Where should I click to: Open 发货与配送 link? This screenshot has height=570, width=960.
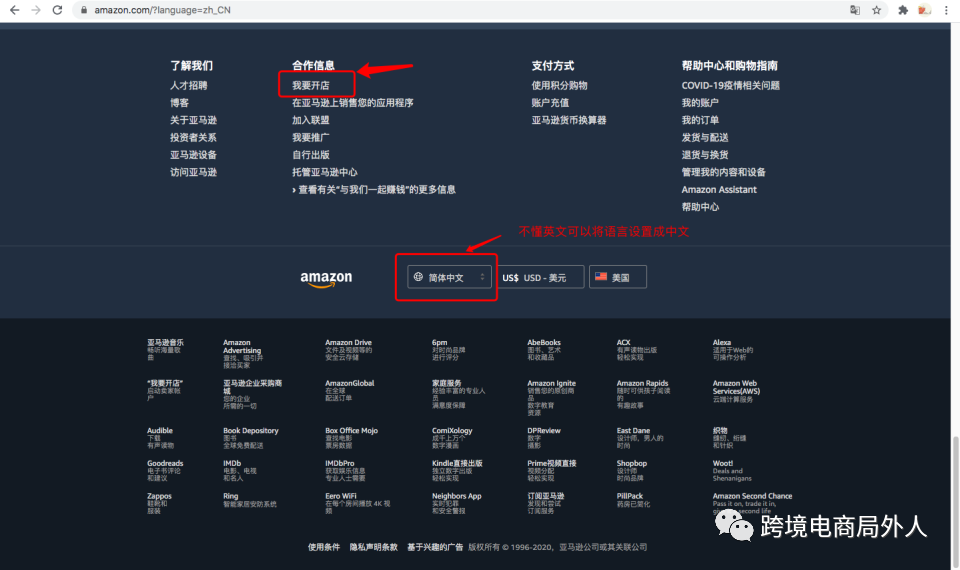tap(705, 137)
